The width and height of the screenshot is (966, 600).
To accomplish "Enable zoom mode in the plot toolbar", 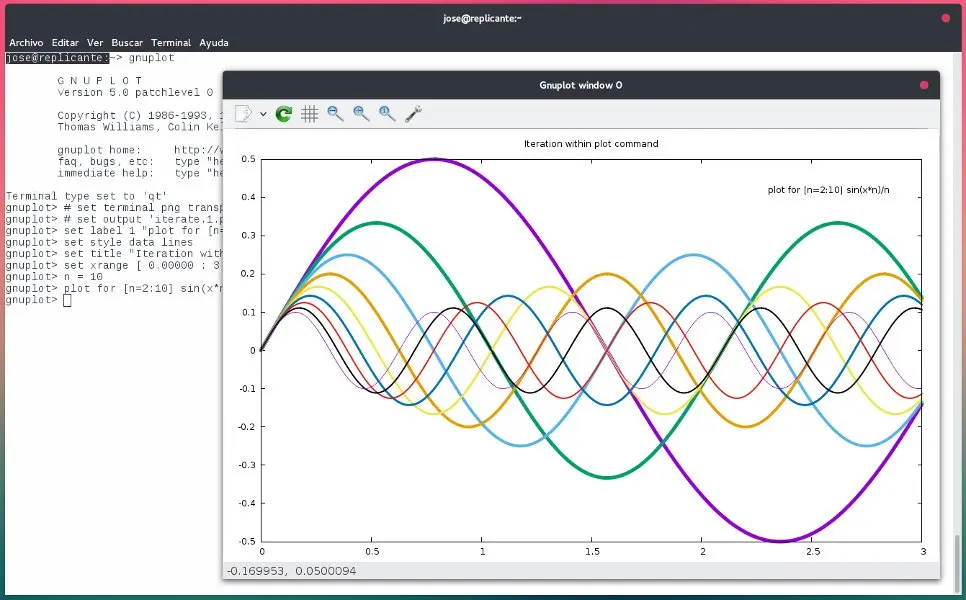I will [x=360, y=113].
